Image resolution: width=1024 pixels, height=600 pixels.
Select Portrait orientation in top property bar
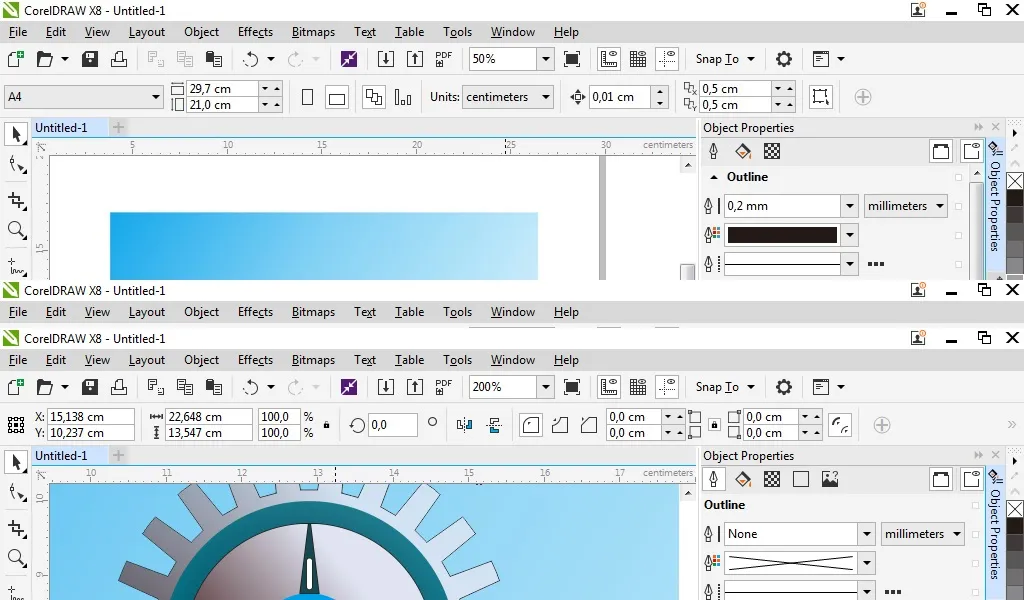tap(308, 97)
